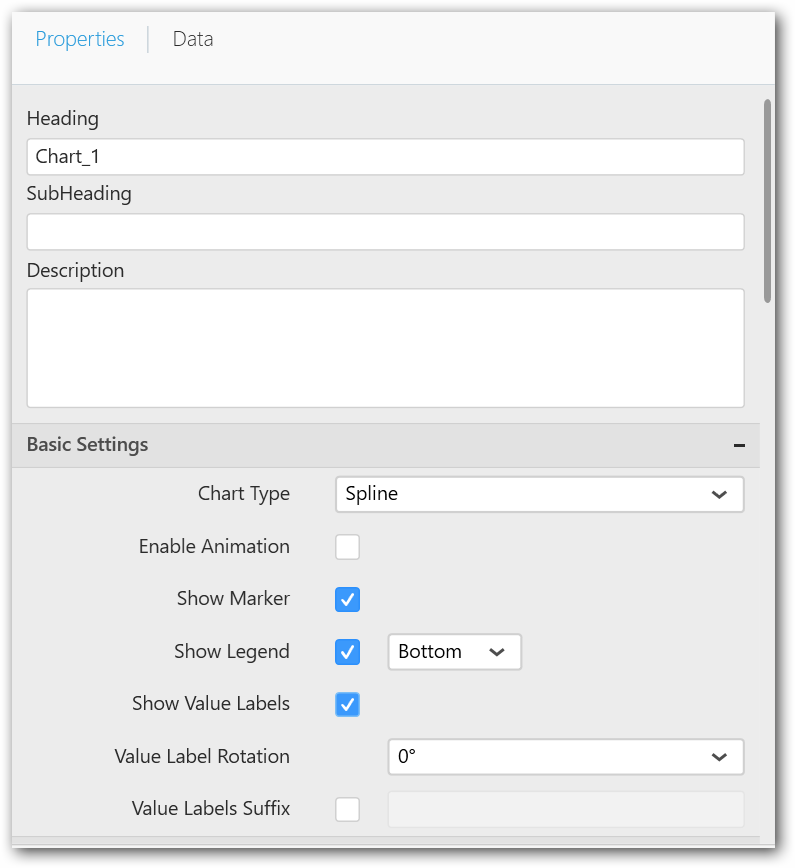Click the chevron arrow in Value Label Rotation
795x868 pixels.
point(718,757)
